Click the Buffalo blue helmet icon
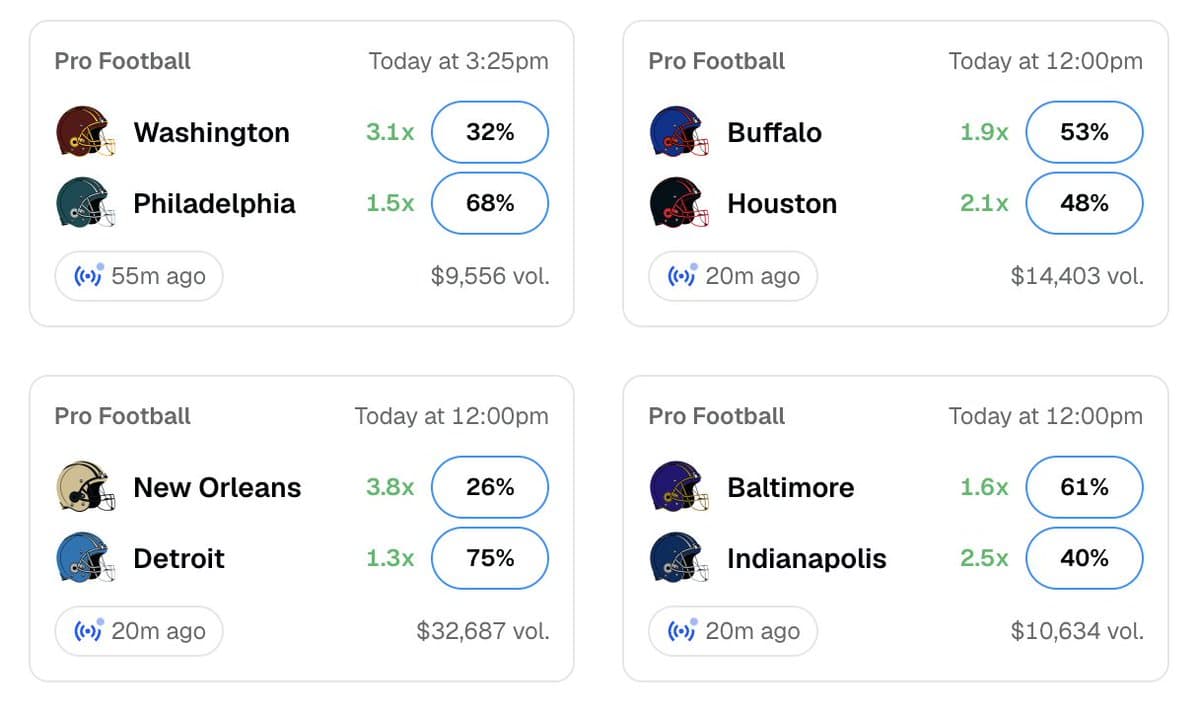This screenshot has height=714, width=1199. click(x=680, y=131)
